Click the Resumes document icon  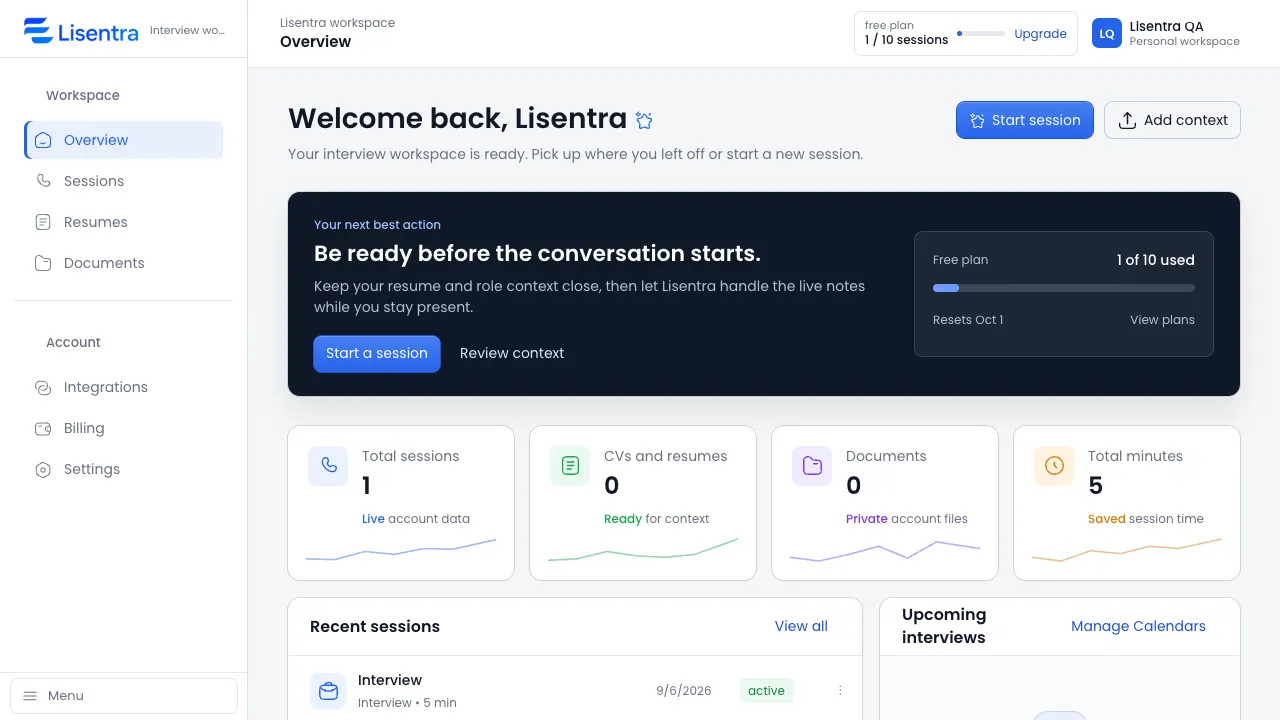click(x=43, y=222)
